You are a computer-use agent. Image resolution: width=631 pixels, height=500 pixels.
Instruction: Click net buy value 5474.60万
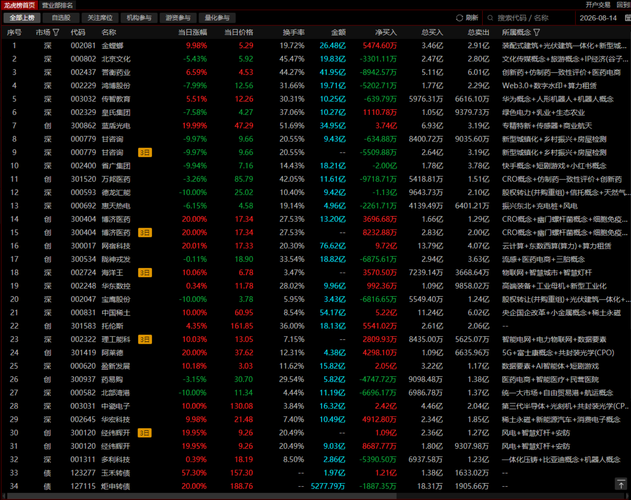[x=379, y=45]
